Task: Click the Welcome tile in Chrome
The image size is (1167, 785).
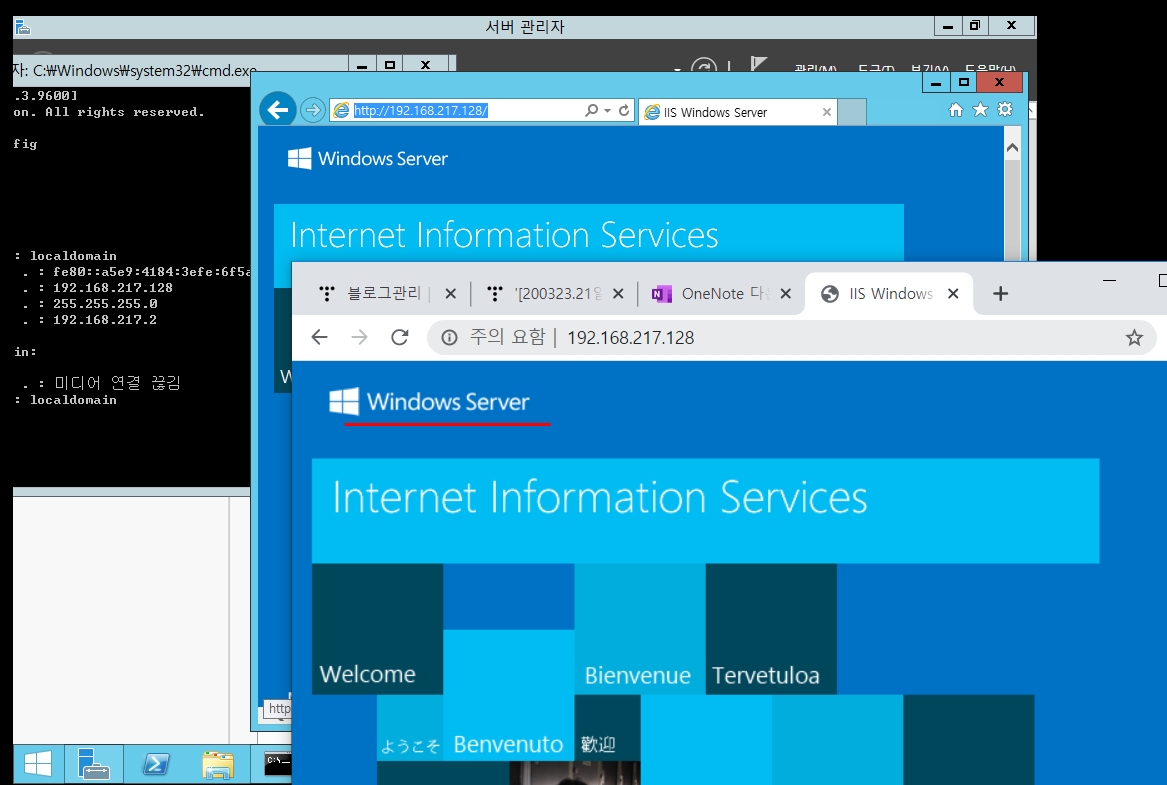Action: click(377, 629)
